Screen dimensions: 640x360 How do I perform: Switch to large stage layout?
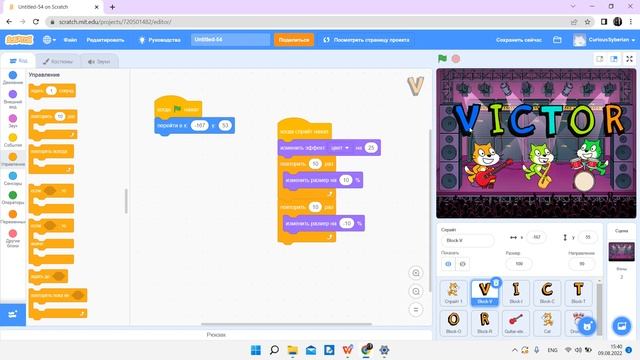tap(614, 59)
